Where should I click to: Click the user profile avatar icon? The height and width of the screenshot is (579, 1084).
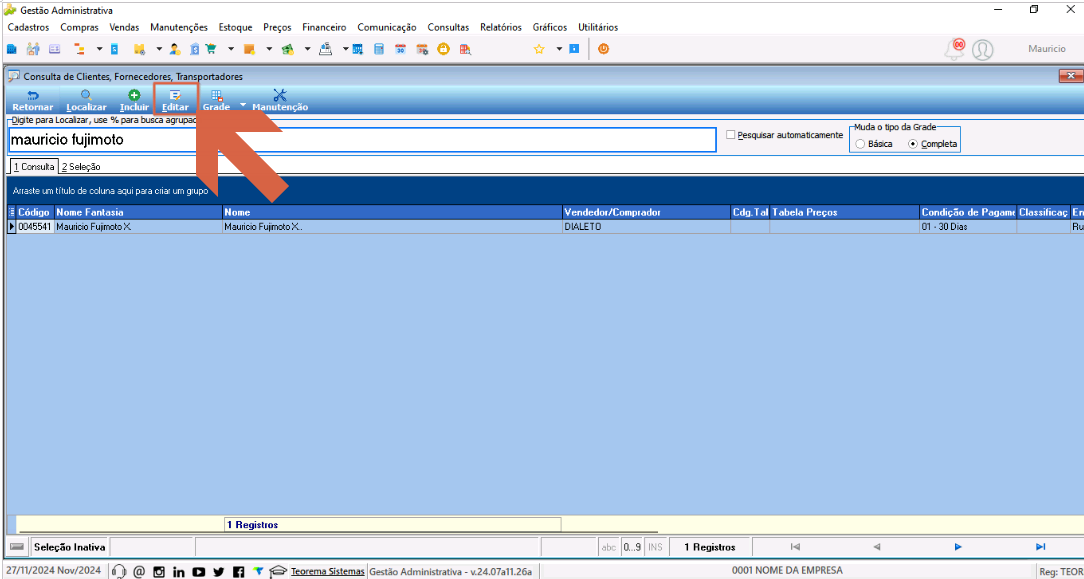(x=982, y=50)
